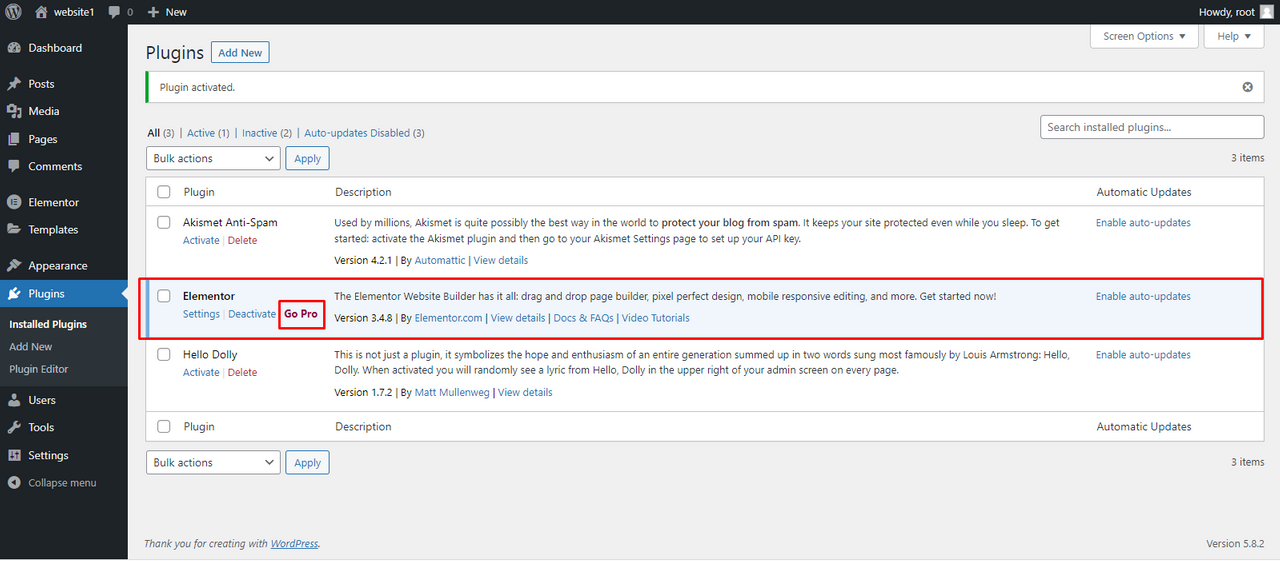The image size is (1280, 561).
Task: Click the Search installed plugins field
Action: pyautogui.click(x=1152, y=127)
